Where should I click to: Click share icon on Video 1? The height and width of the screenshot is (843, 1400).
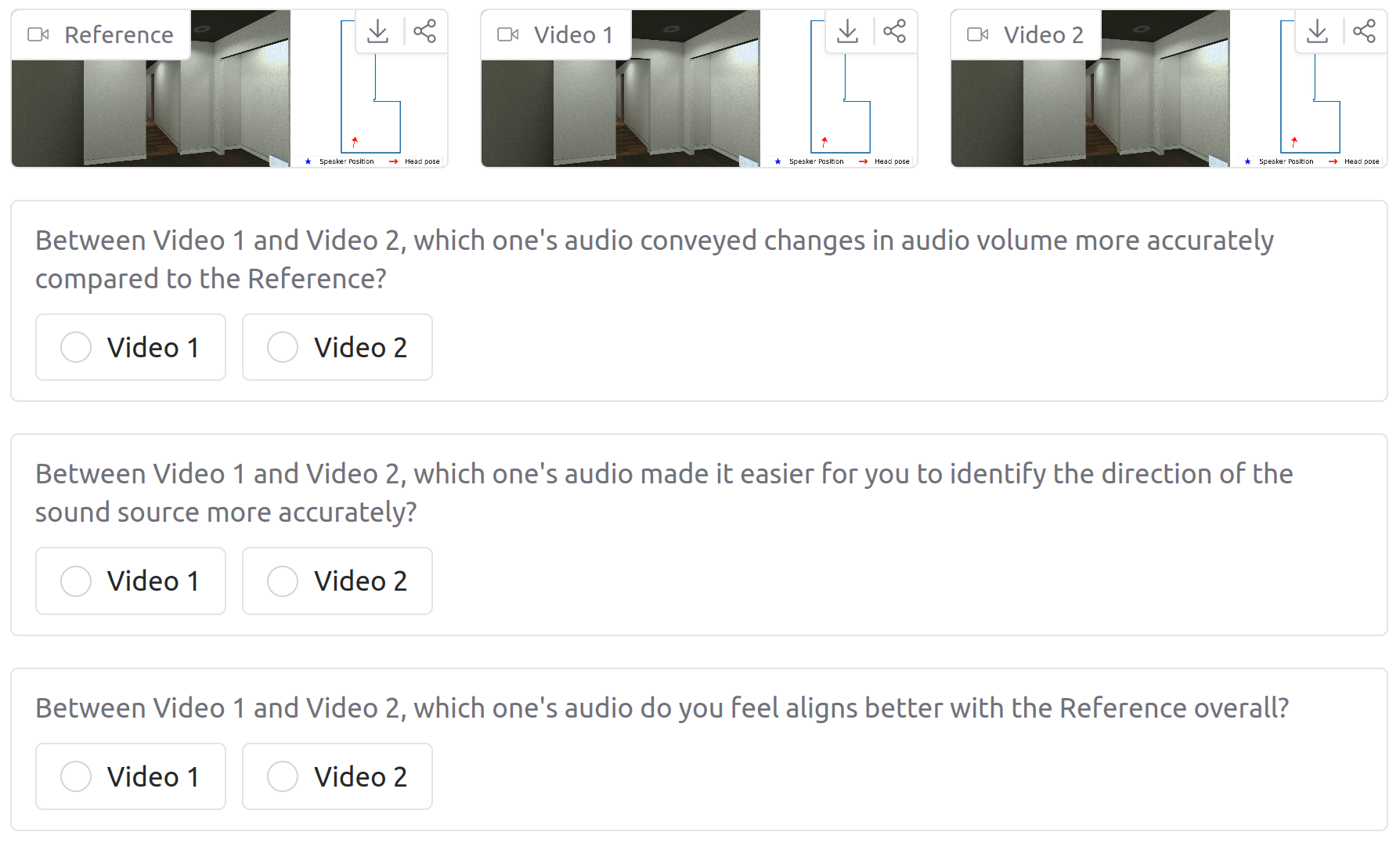click(x=894, y=31)
